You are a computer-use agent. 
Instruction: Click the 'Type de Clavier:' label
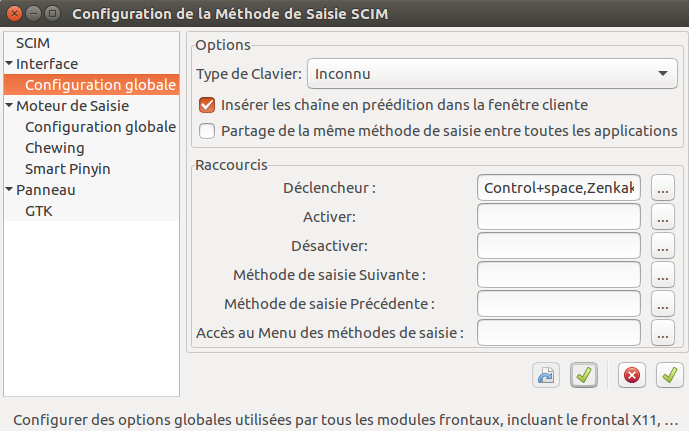pyautogui.click(x=249, y=74)
